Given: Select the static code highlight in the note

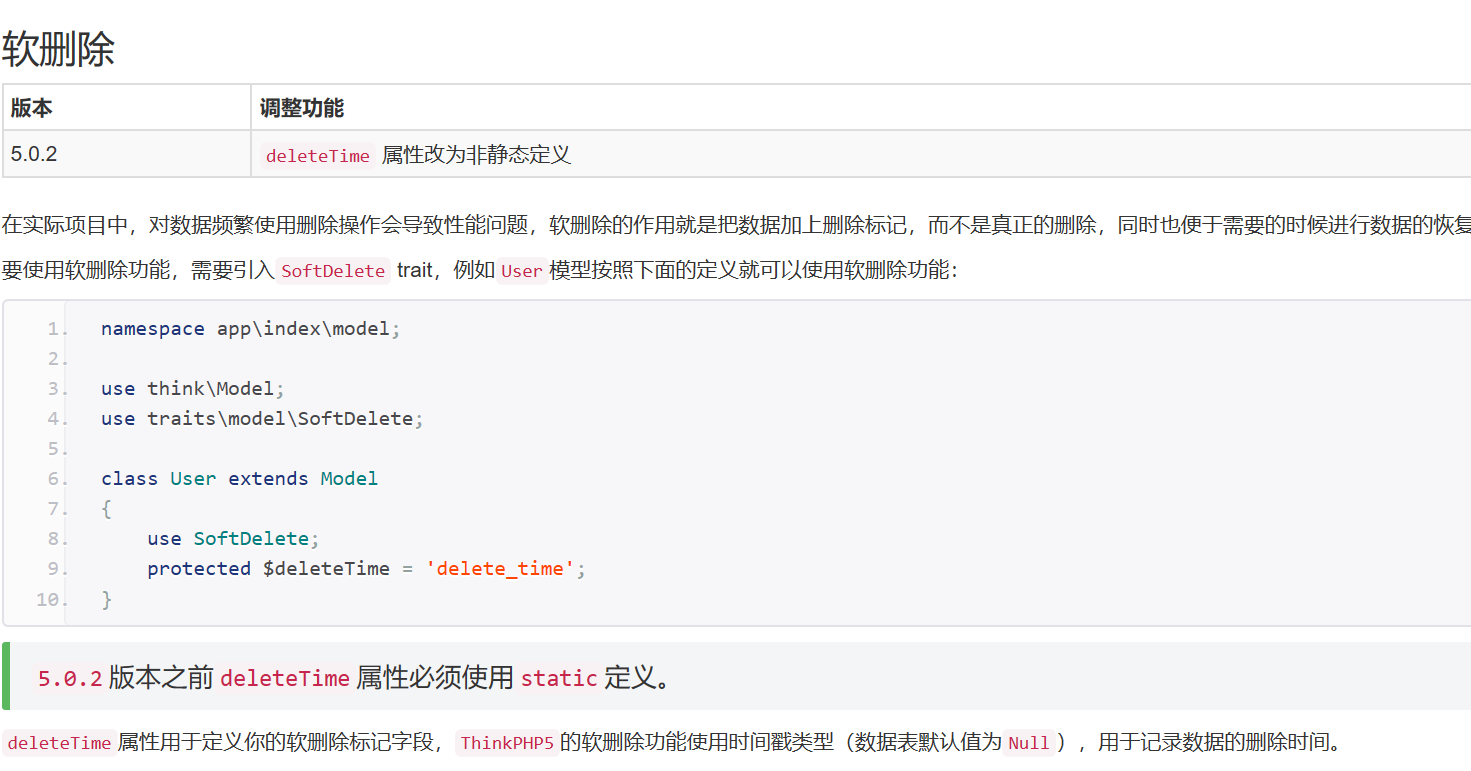Looking at the screenshot, I should [x=558, y=678].
